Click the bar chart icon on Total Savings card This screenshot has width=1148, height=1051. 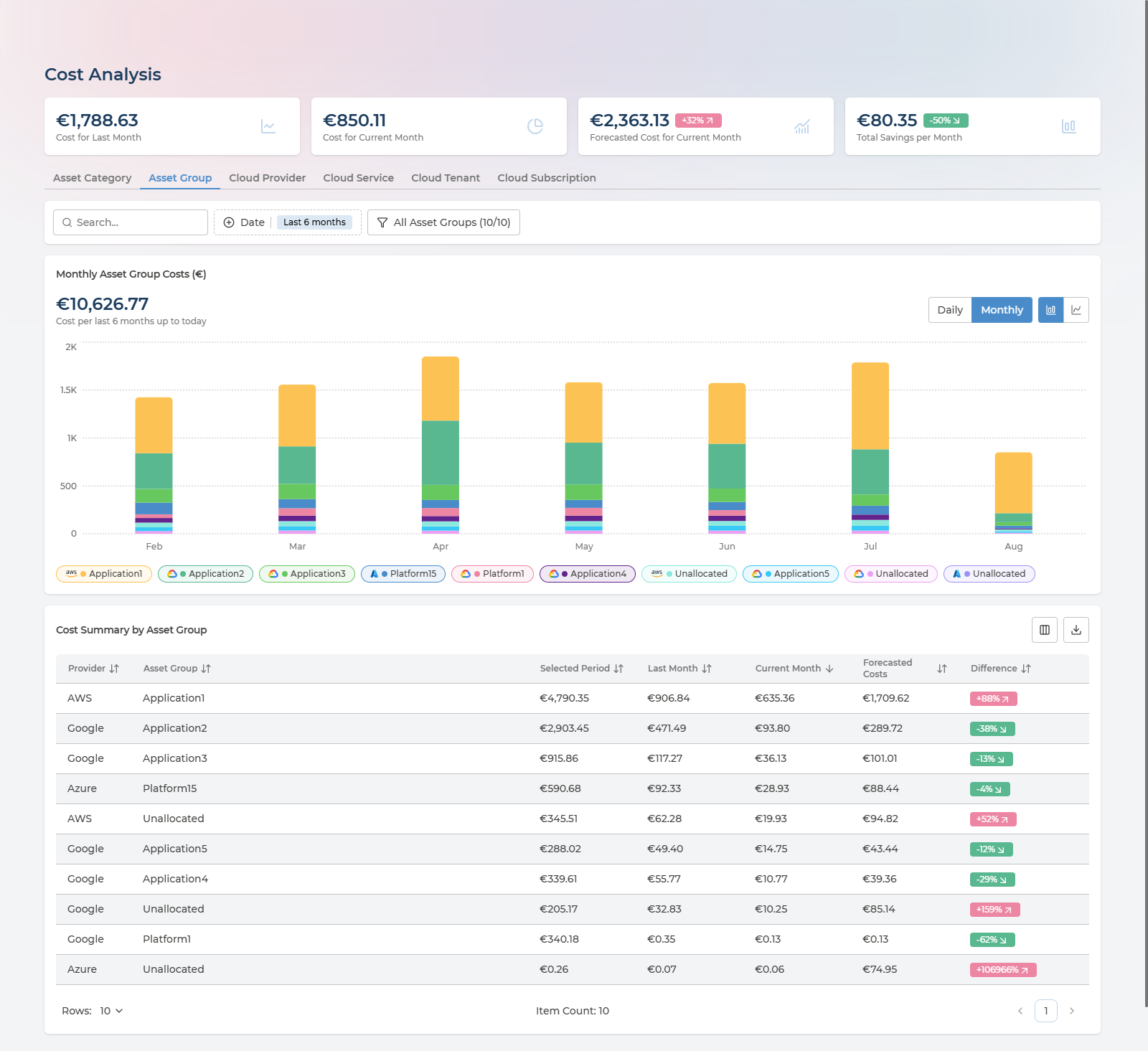1069,126
